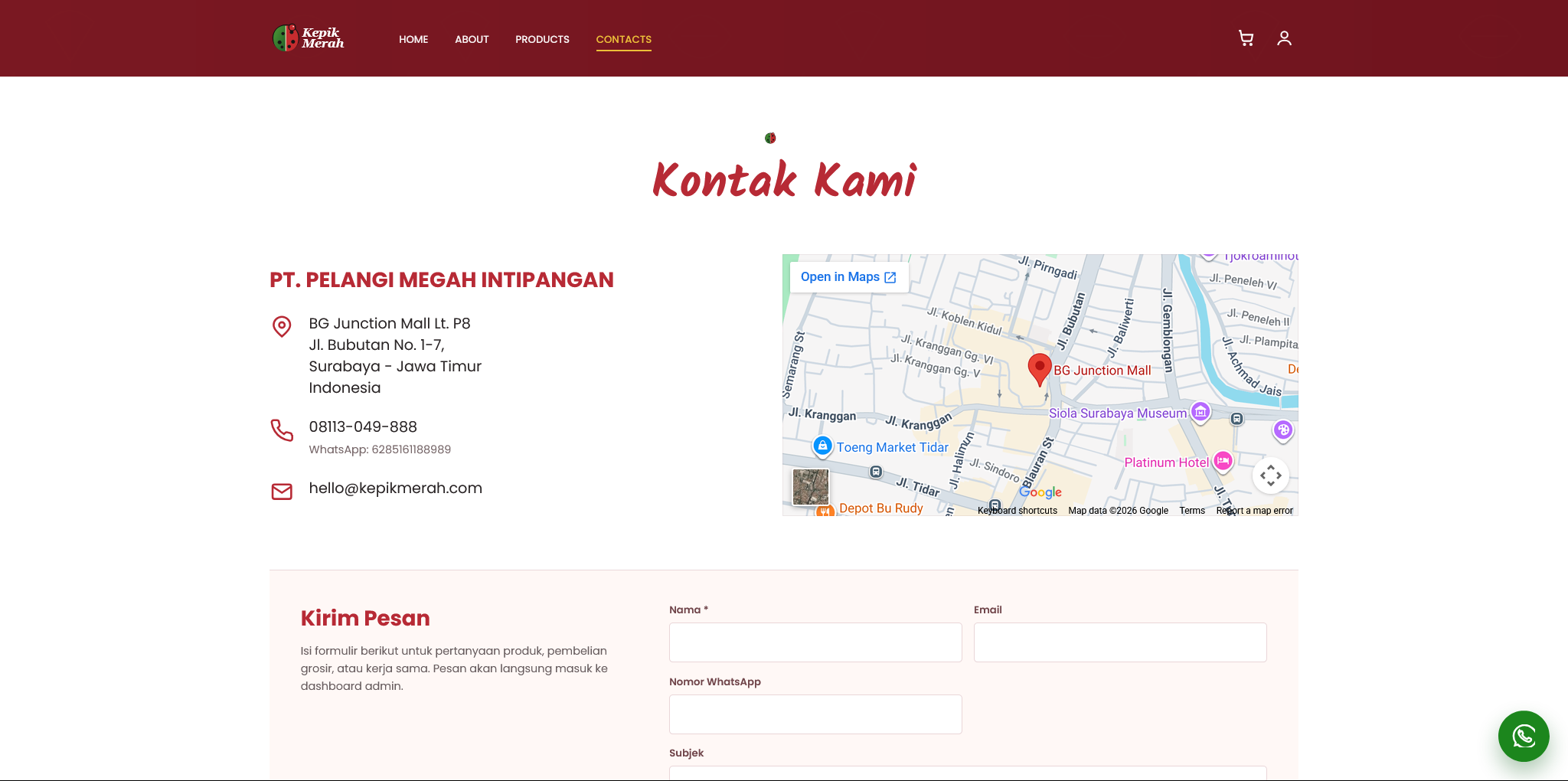Click the red BG Junction Mall map marker
Image resolution: width=1568 pixels, height=781 pixels.
pyautogui.click(x=1039, y=370)
